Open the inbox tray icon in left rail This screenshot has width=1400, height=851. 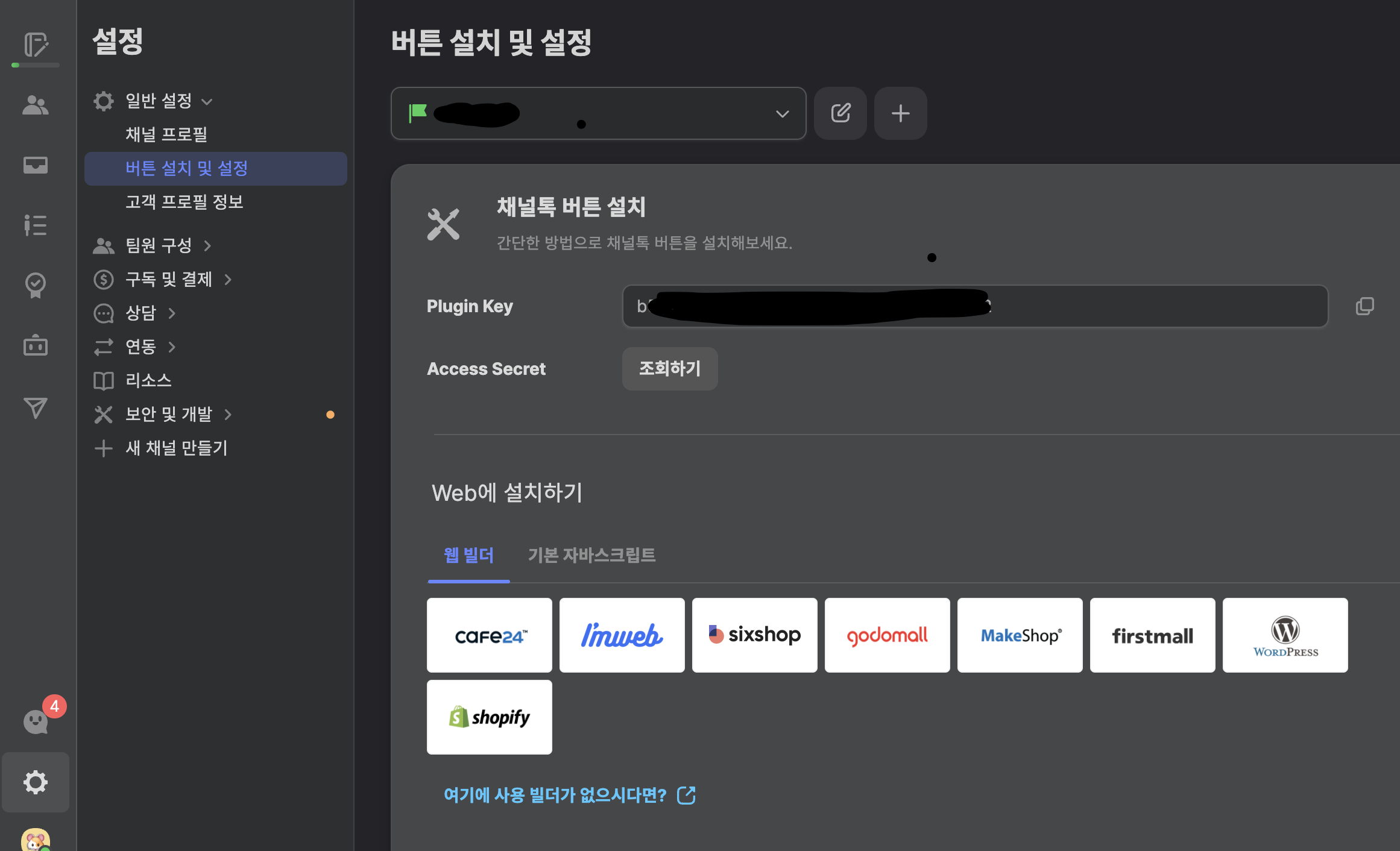tap(36, 165)
